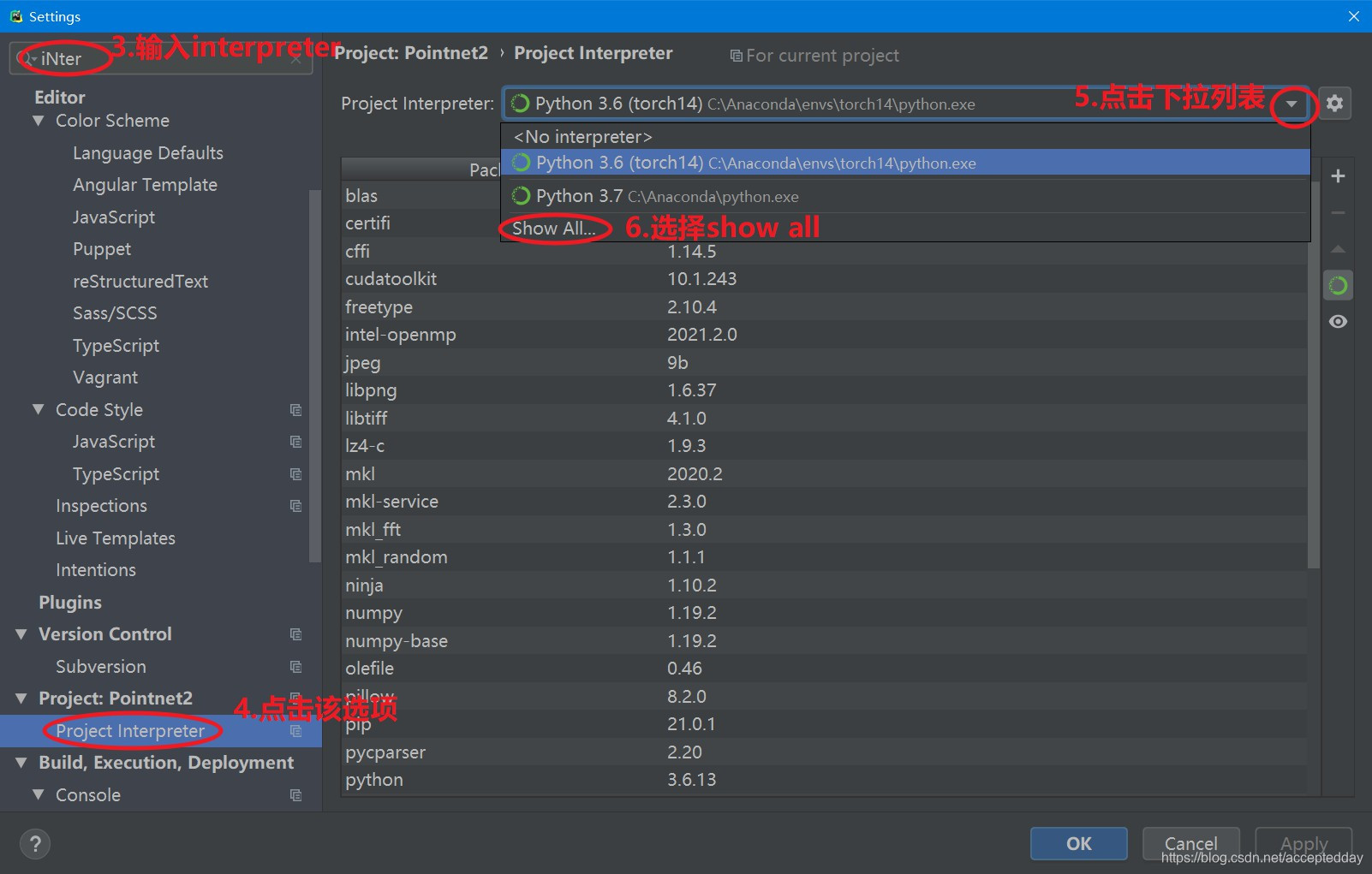The height and width of the screenshot is (874, 1372).
Task: Collapse the Console tree node
Action: (38, 795)
